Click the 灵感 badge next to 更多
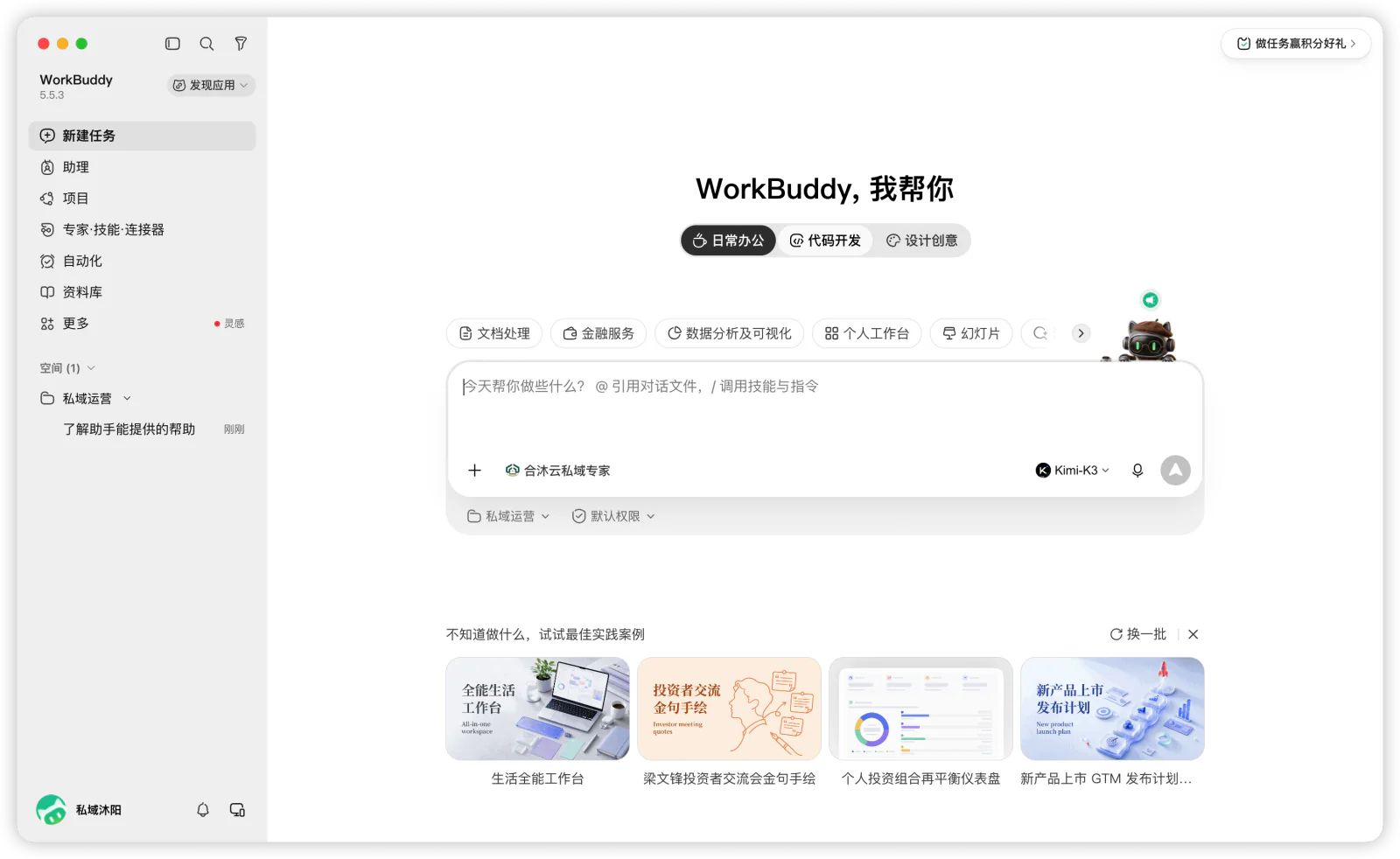This screenshot has height=859, width=1400. tap(229, 324)
